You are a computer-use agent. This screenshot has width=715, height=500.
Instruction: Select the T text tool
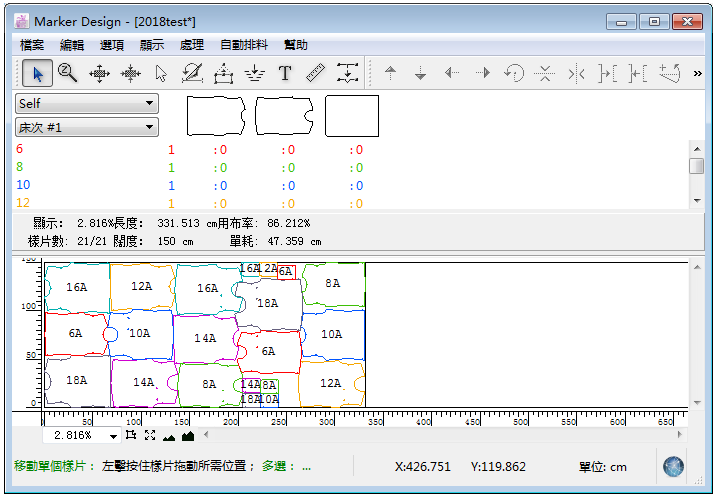tap(285, 73)
